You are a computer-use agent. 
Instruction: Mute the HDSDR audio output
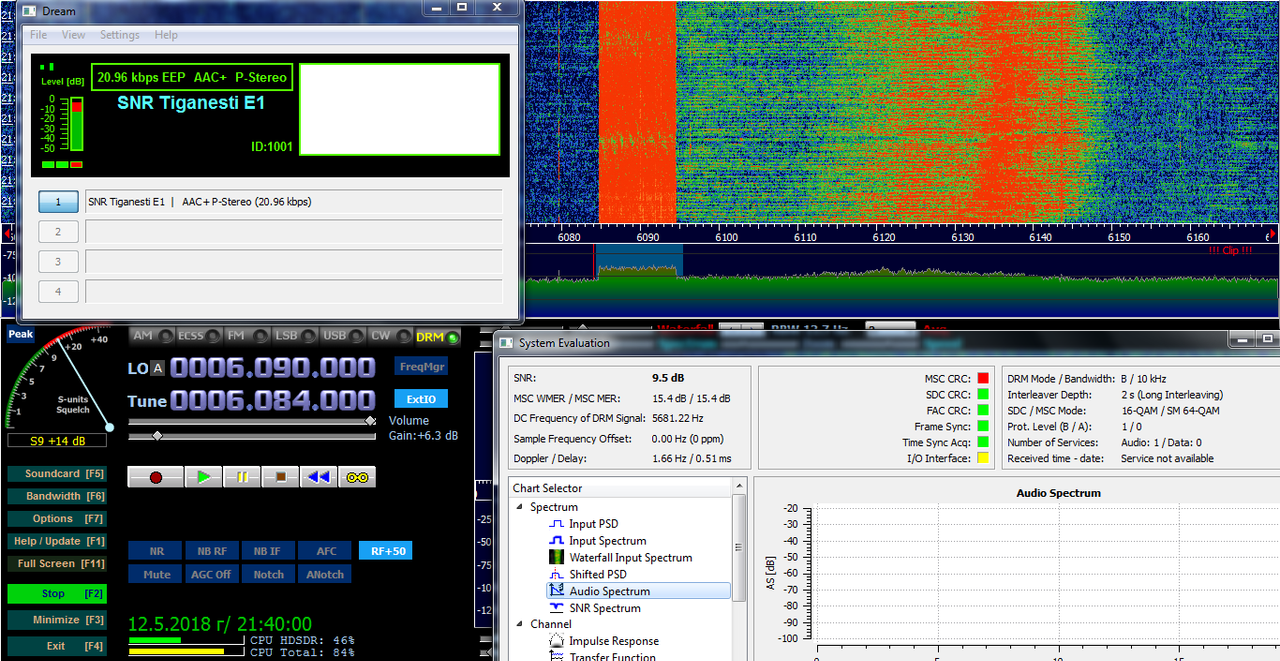[156, 575]
